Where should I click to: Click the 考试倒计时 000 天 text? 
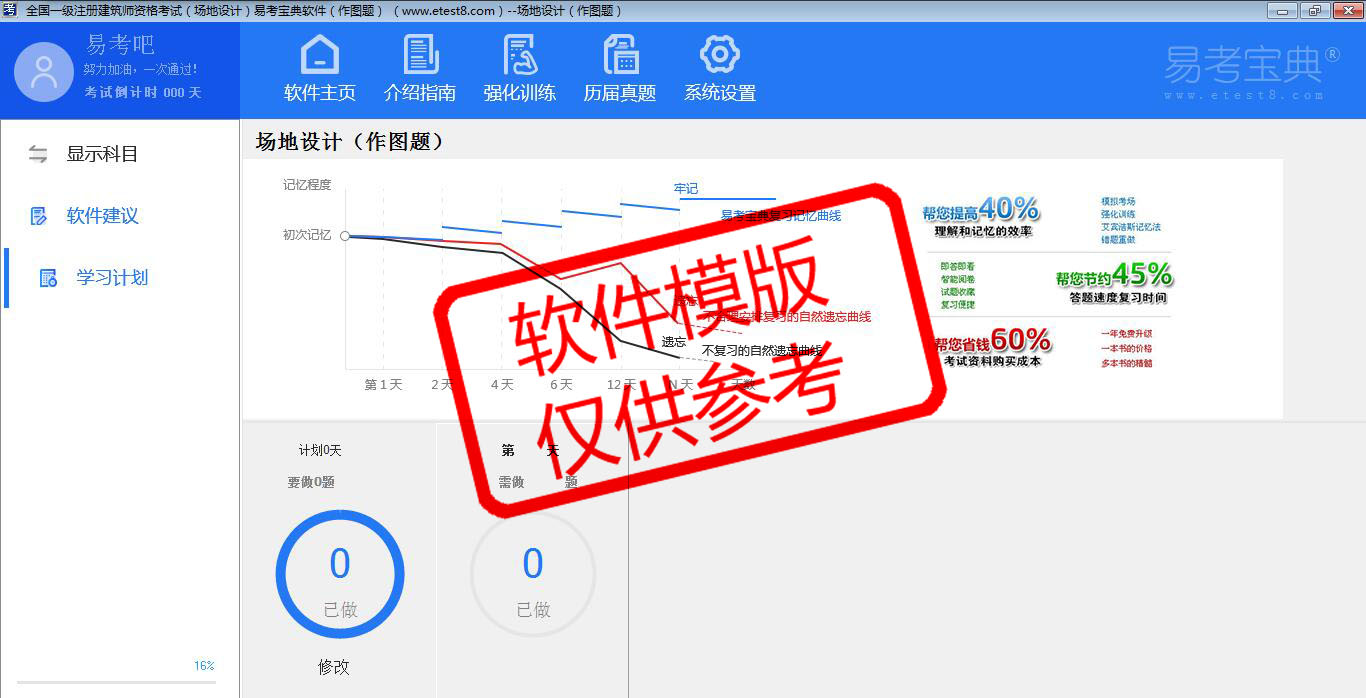[x=143, y=92]
